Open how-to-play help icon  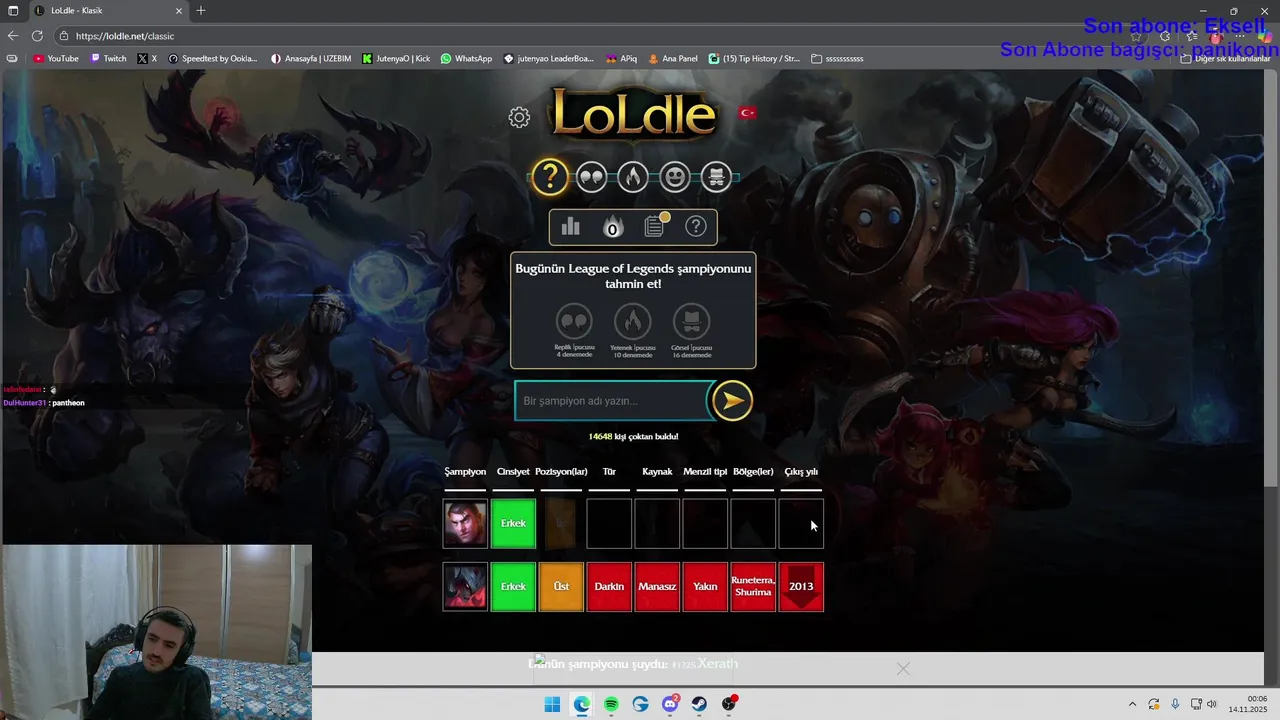pyautogui.click(x=696, y=227)
